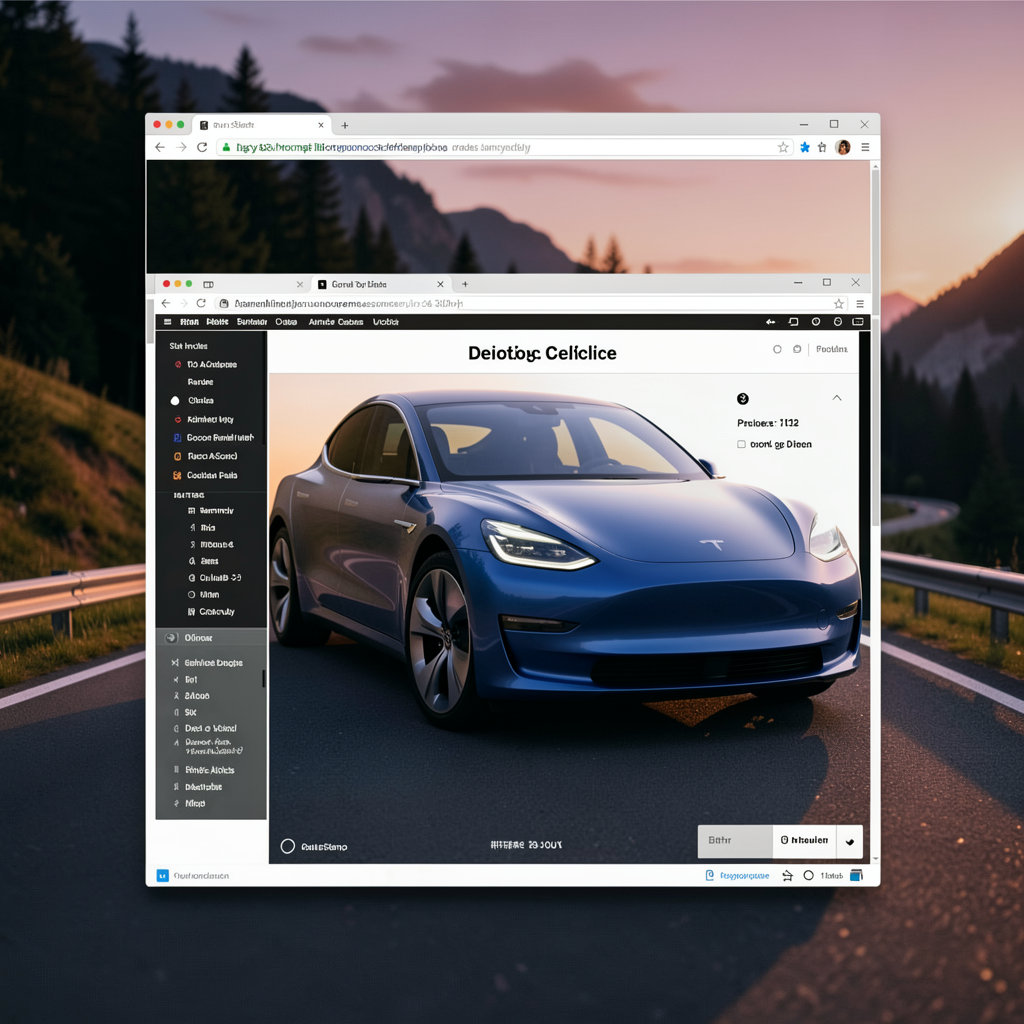Screen dimensions: 1024x1024
Task: Click the blue star extension icon in outer browser
Action: tap(805, 148)
